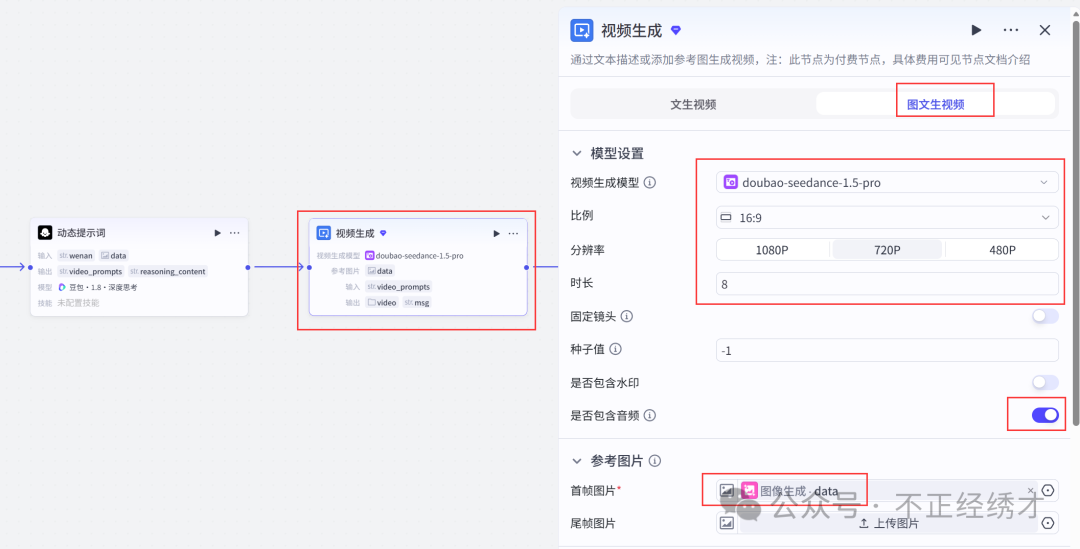Select the 动态提示词 node title

point(81,233)
